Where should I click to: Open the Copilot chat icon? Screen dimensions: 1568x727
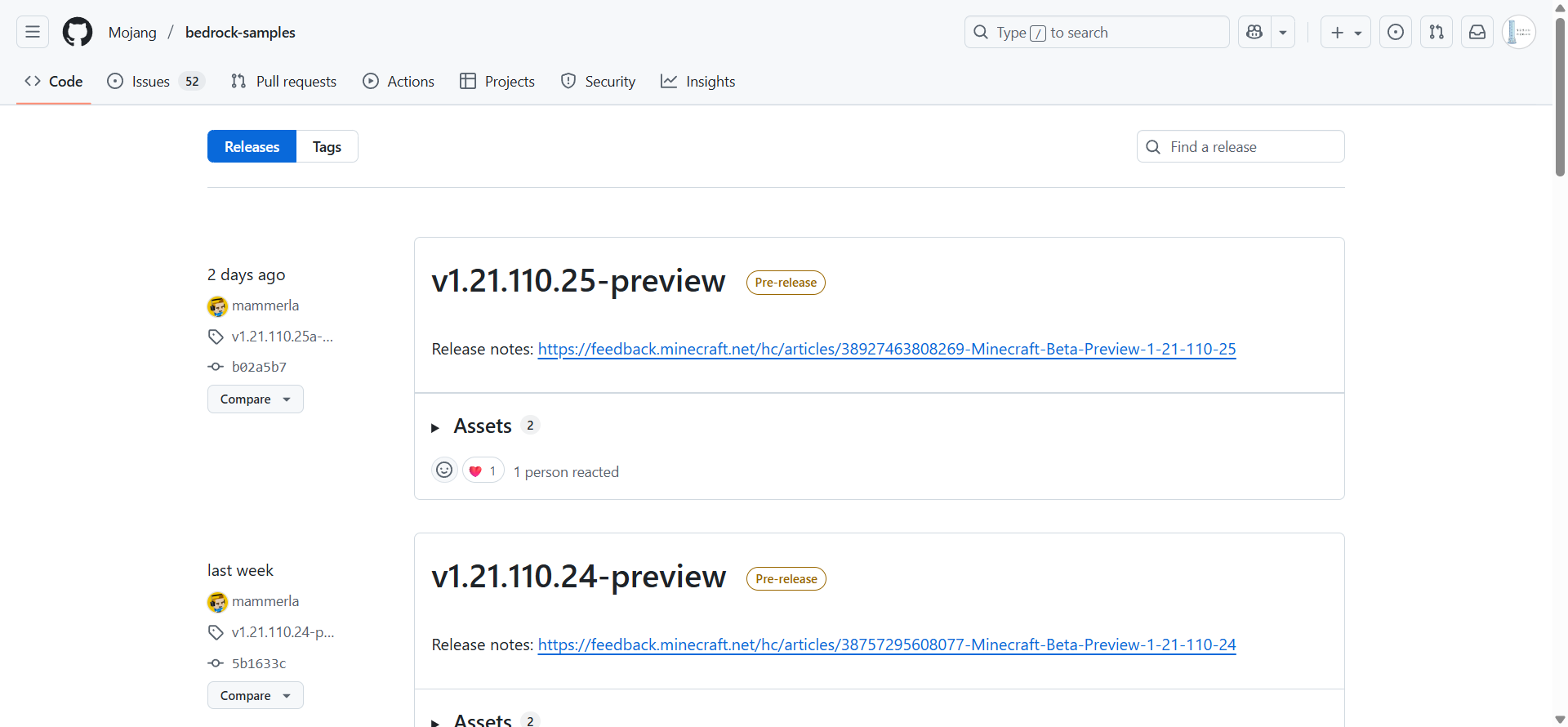coord(1254,33)
